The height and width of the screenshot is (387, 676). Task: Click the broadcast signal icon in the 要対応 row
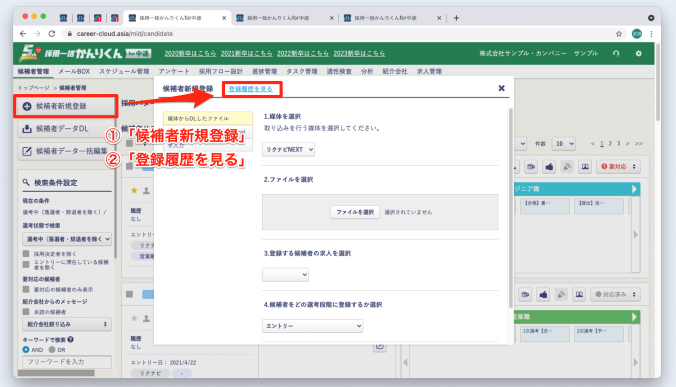[567, 166]
